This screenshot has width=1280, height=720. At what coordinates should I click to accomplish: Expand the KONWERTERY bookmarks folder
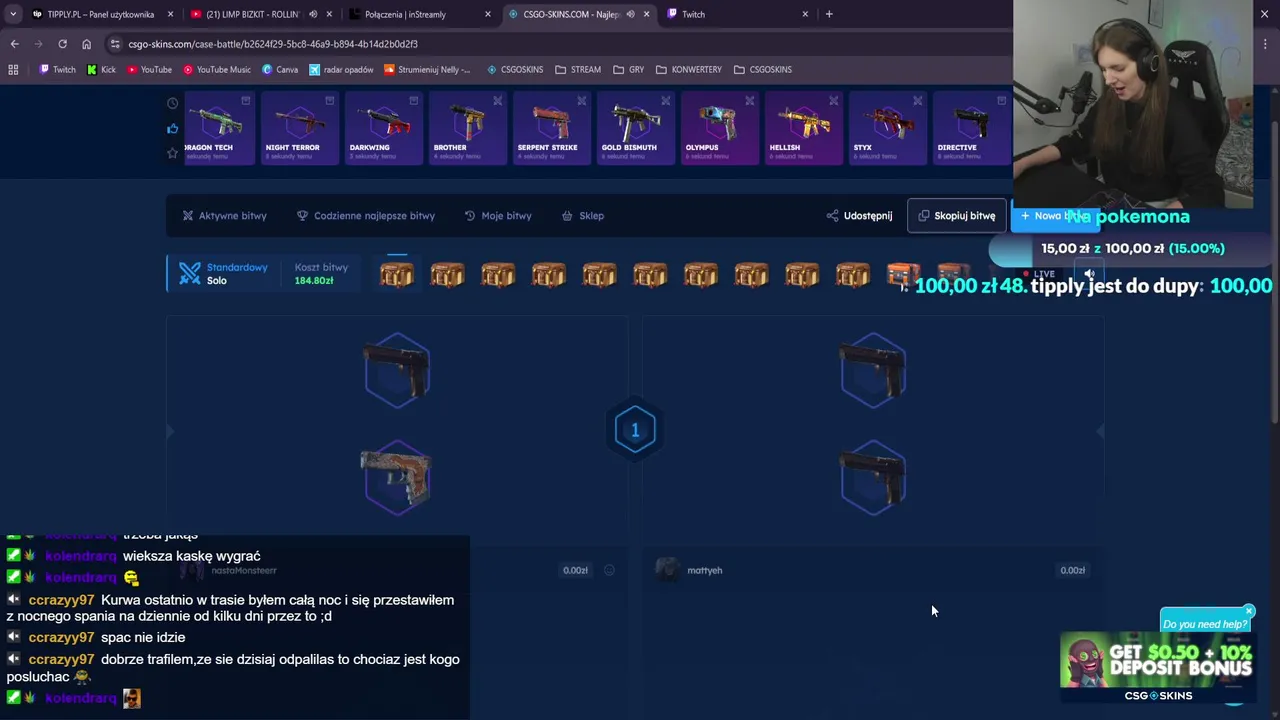click(x=689, y=70)
